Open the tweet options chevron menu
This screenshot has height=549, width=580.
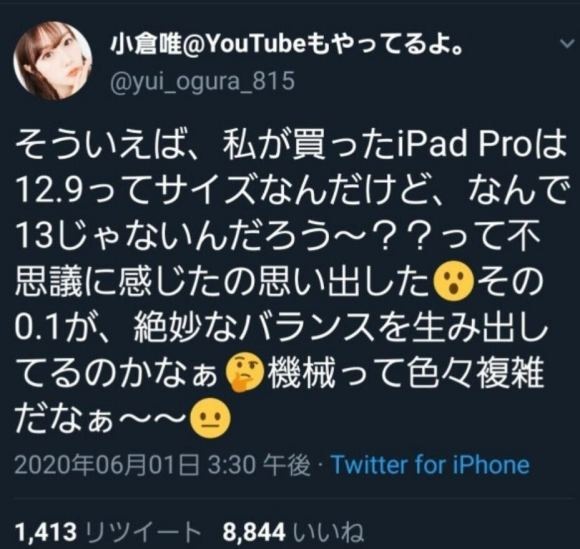(566, 44)
